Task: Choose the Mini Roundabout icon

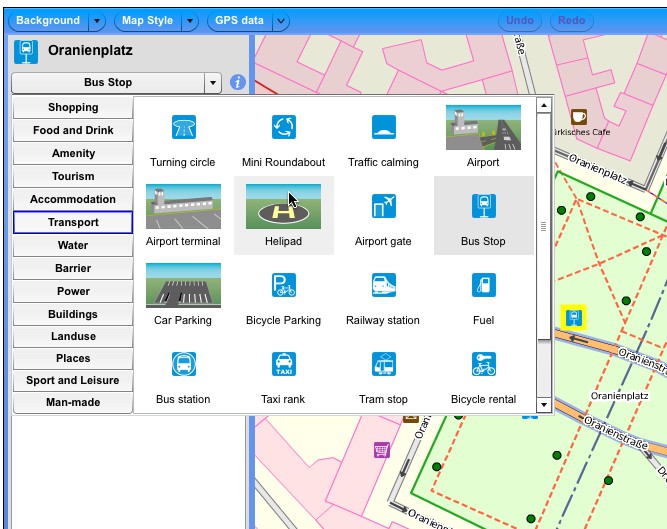Action: [x=283, y=127]
